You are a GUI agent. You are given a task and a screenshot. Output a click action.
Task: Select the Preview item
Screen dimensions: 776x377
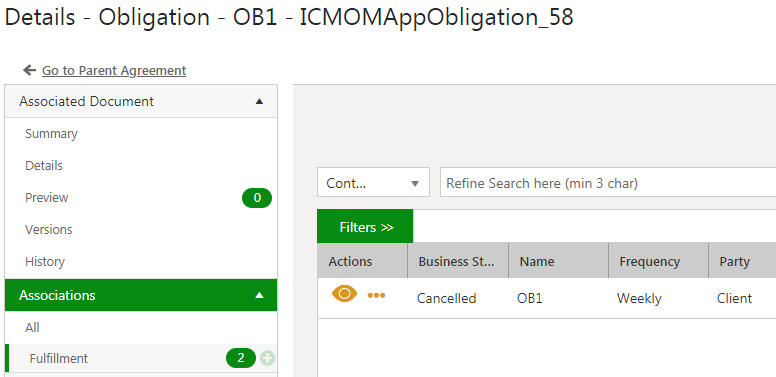47,197
